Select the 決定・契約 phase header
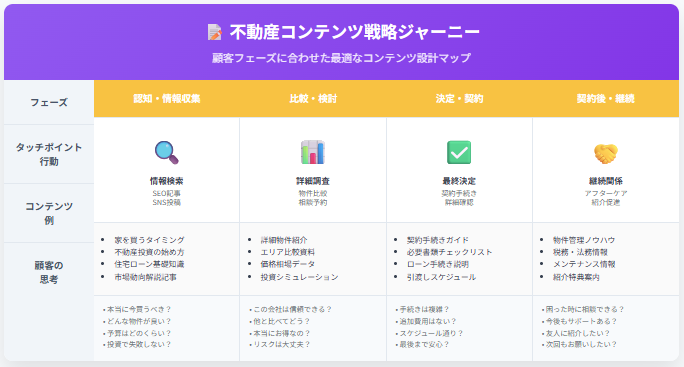This screenshot has width=684, height=367. click(x=459, y=99)
